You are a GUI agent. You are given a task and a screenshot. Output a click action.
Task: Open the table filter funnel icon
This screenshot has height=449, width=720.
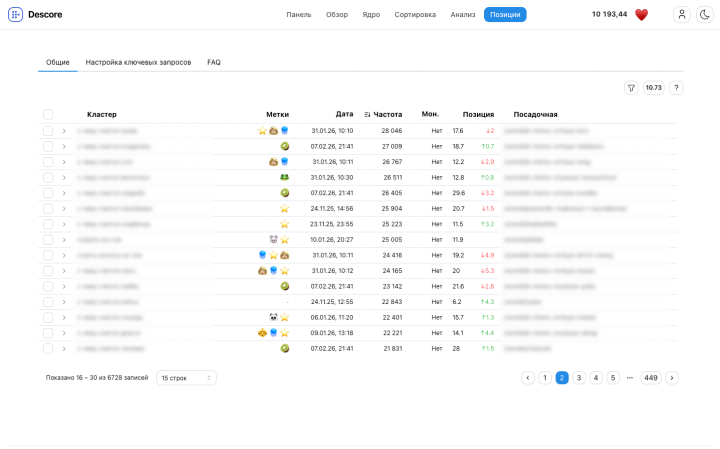coord(631,88)
